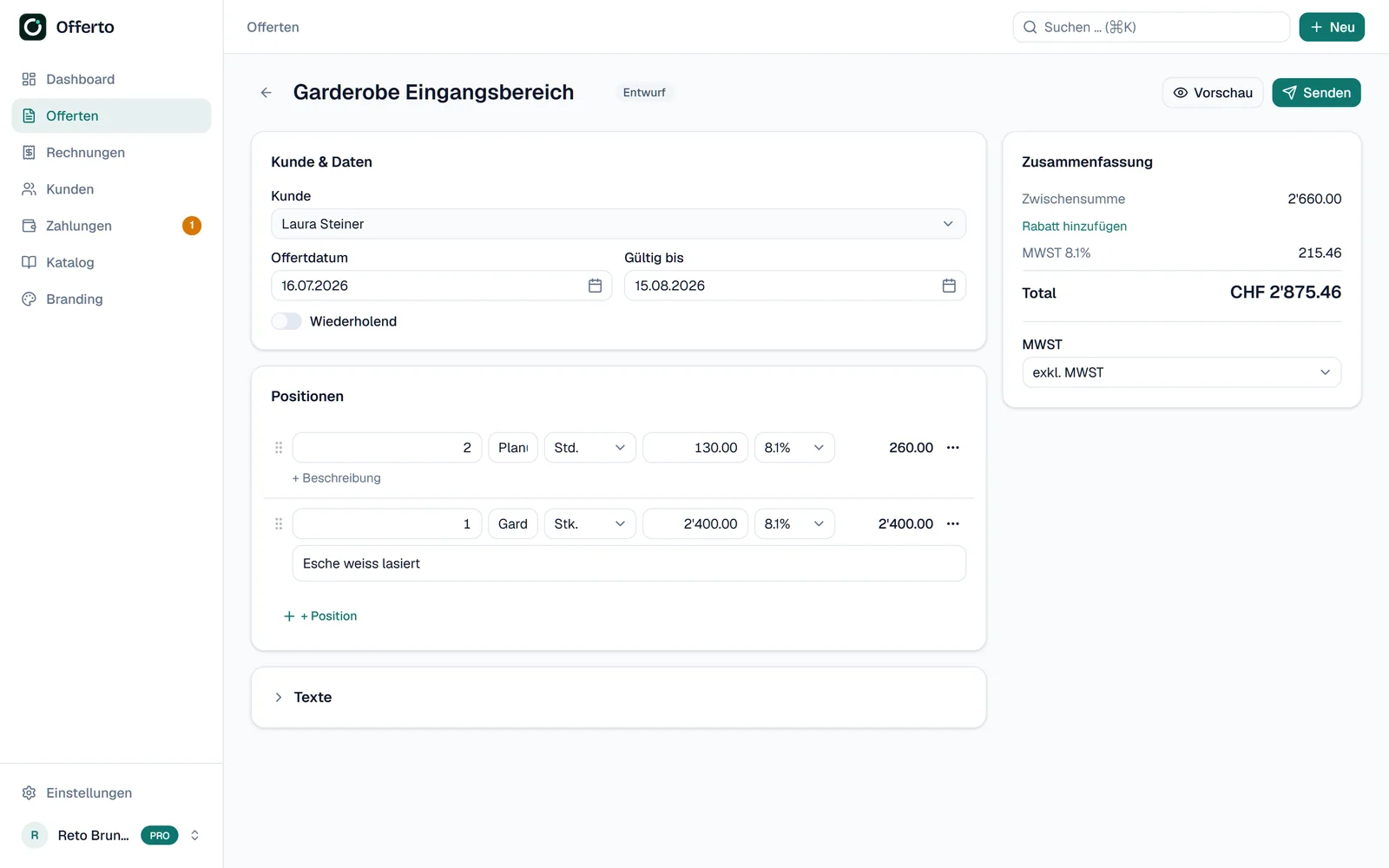Grab the drag handle of the second position
This screenshot has height=868, width=1389.
point(279,524)
